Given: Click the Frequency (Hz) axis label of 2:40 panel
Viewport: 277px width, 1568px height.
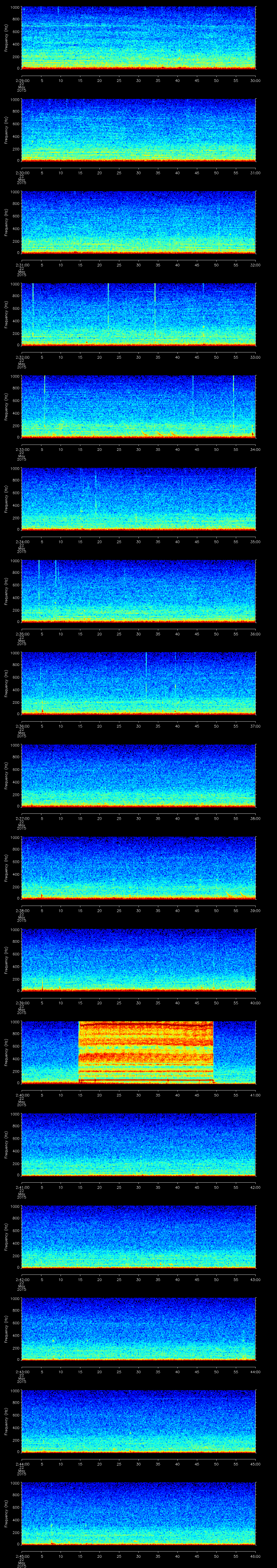Looking at the screenshot, I should click(x=6, y=1052).
